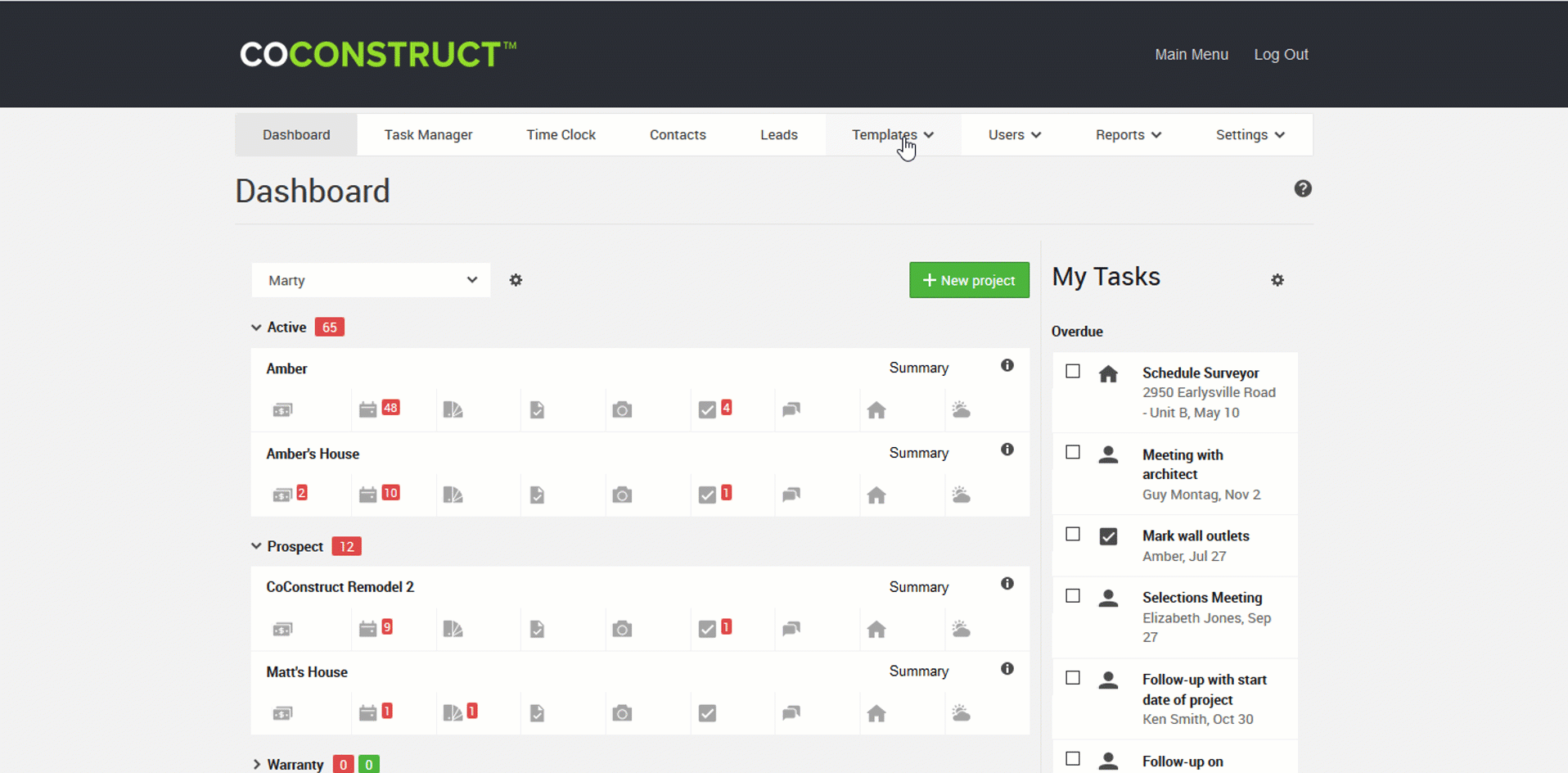Viewport: 1568px width, 773px height.
Task: Open My Tasks gear settings icon
Action: [1277, 280]
